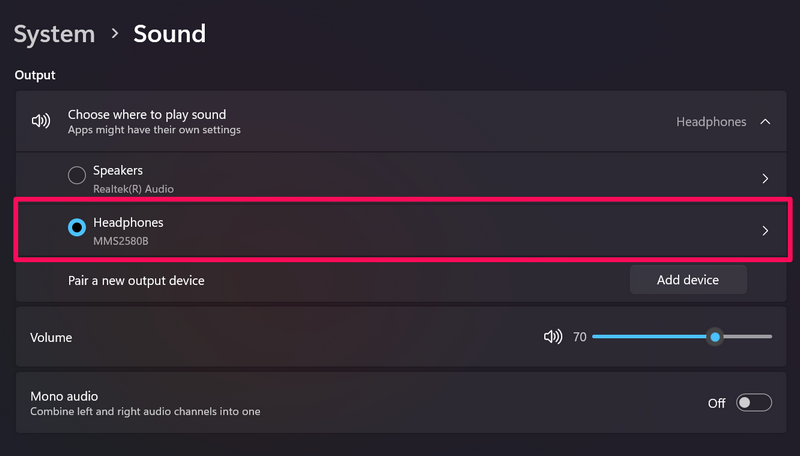The image size is (800, 456).
Task: Click the breadcrumb arrow between System and Sound
Action: click(x=114, y=34)
